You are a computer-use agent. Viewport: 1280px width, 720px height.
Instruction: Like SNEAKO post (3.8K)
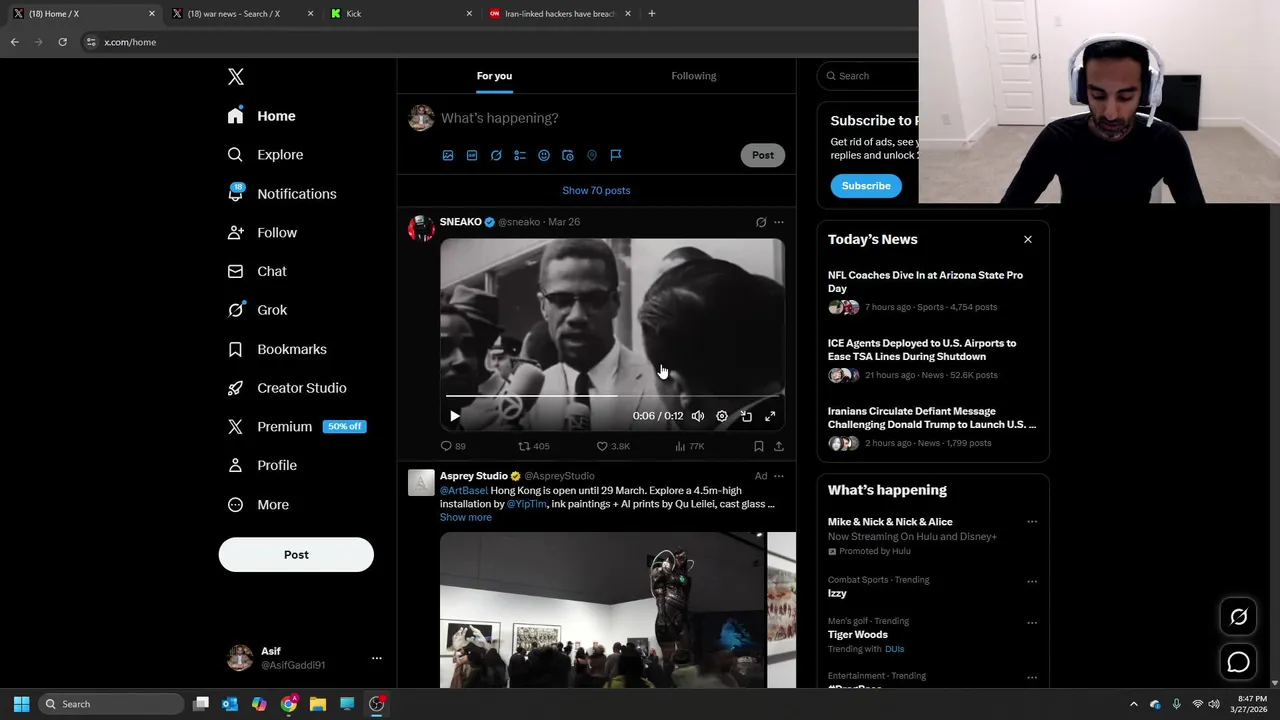point(613,446)
